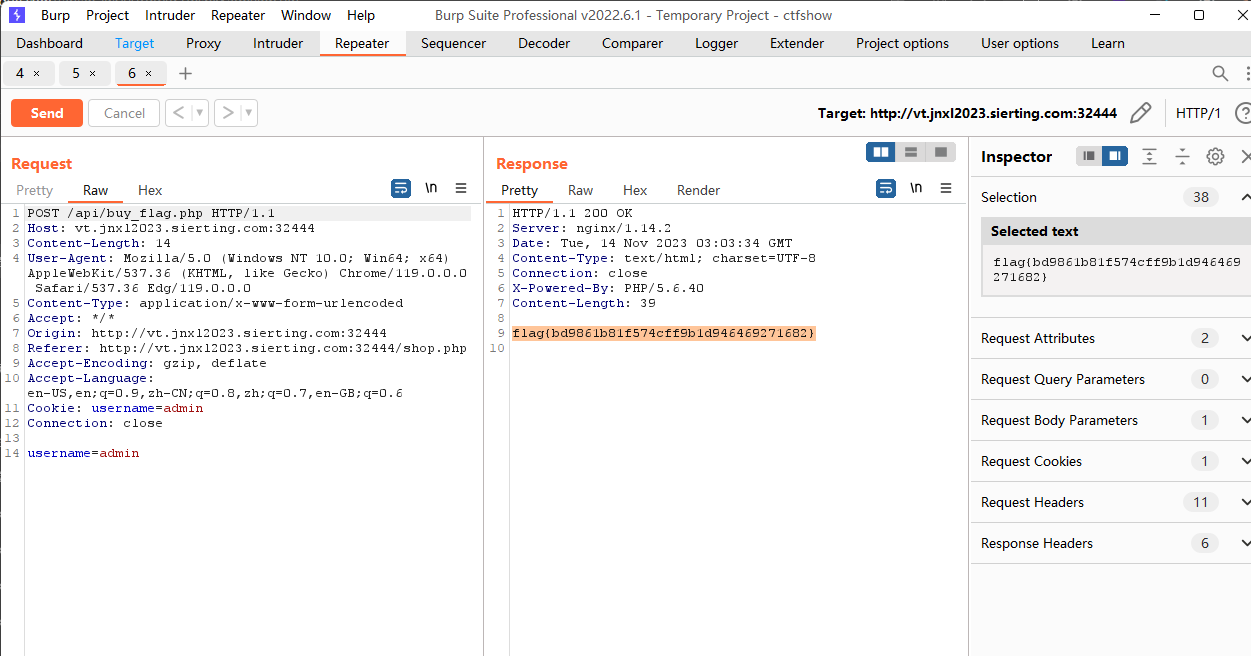The image size is (1251, 656).
Task: Edit target with the pencil icon
Action: [1140, 113]
